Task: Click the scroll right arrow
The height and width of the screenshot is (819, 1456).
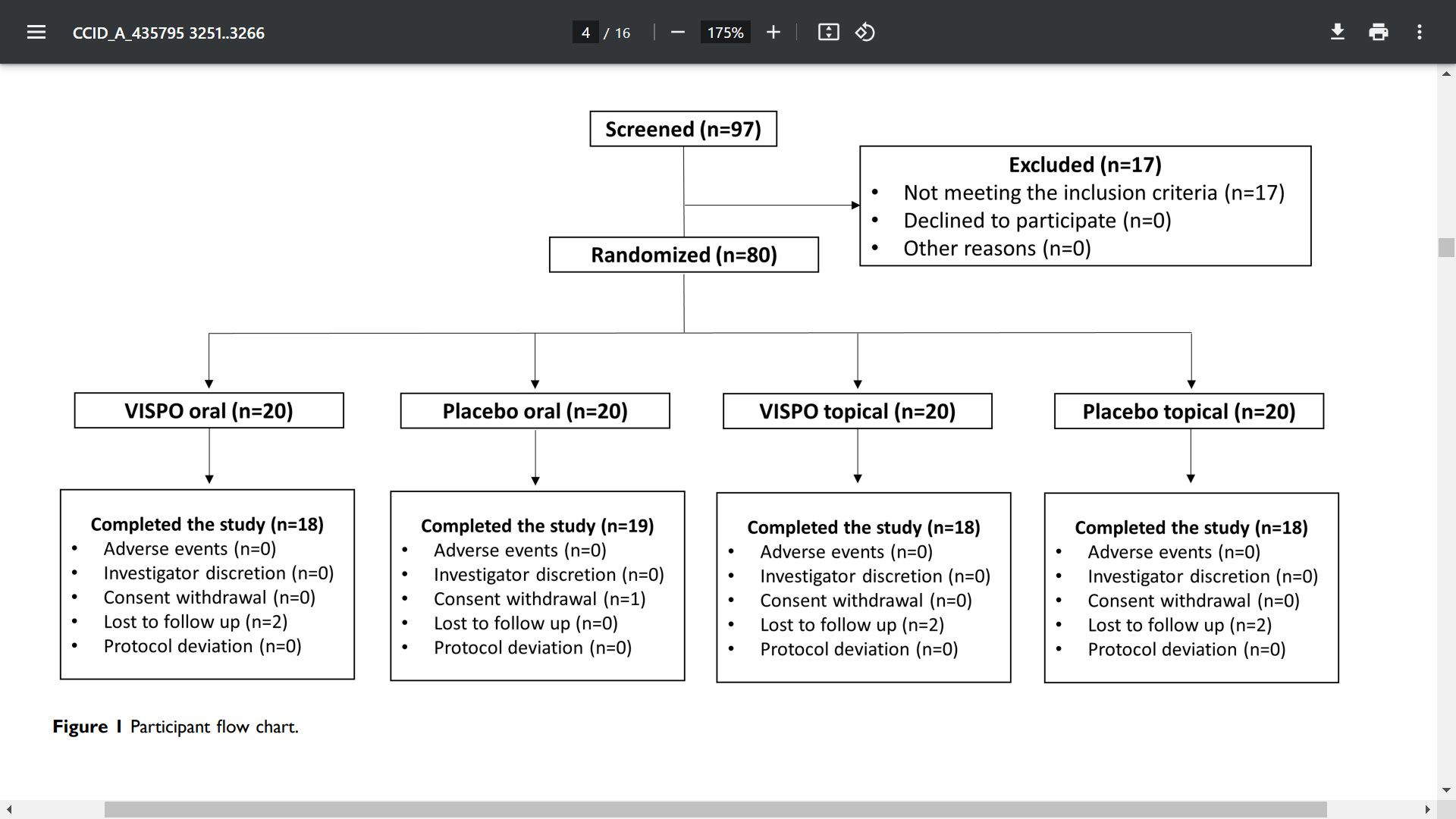Action: [1427, 810]
